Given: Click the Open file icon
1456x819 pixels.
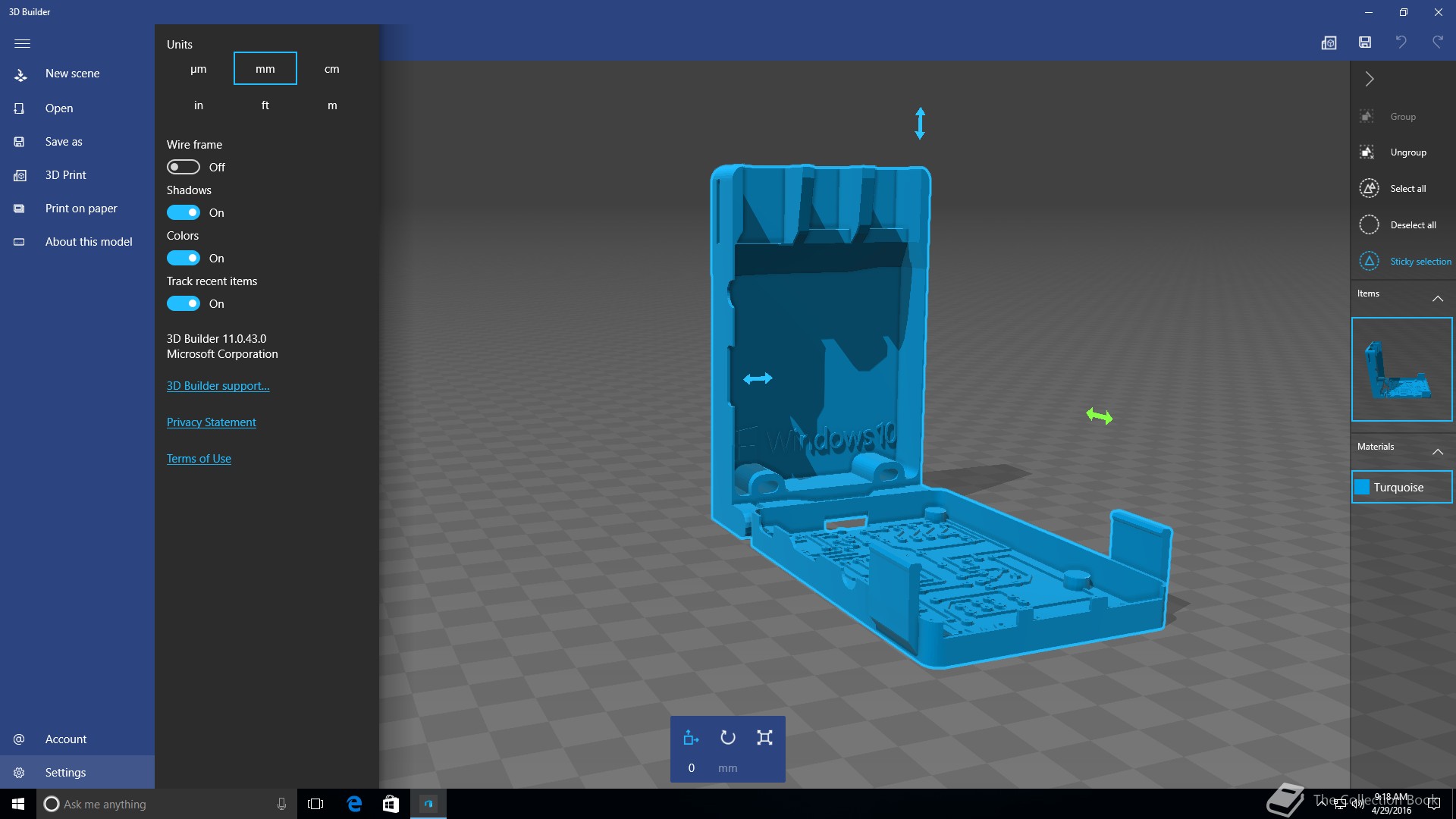Looking at the screenshot, I should pos(20,108).
